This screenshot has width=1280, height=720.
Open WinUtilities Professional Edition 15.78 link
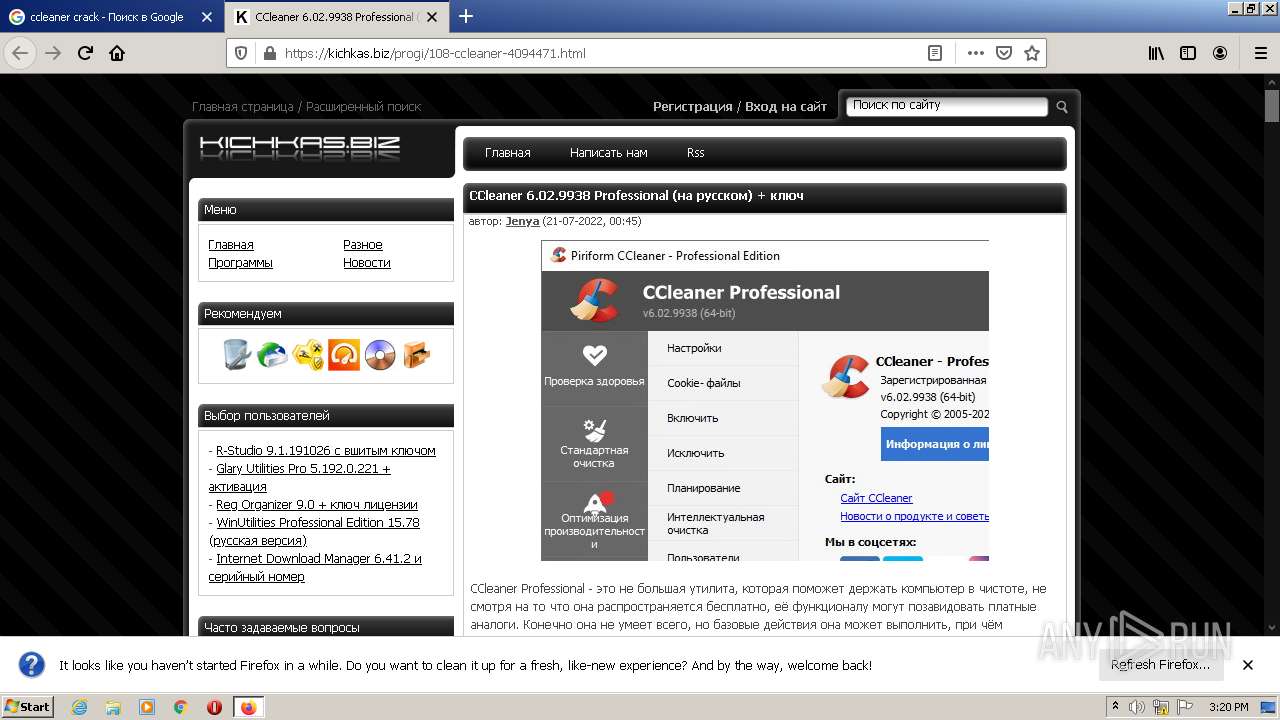click(x=314, y=531)
